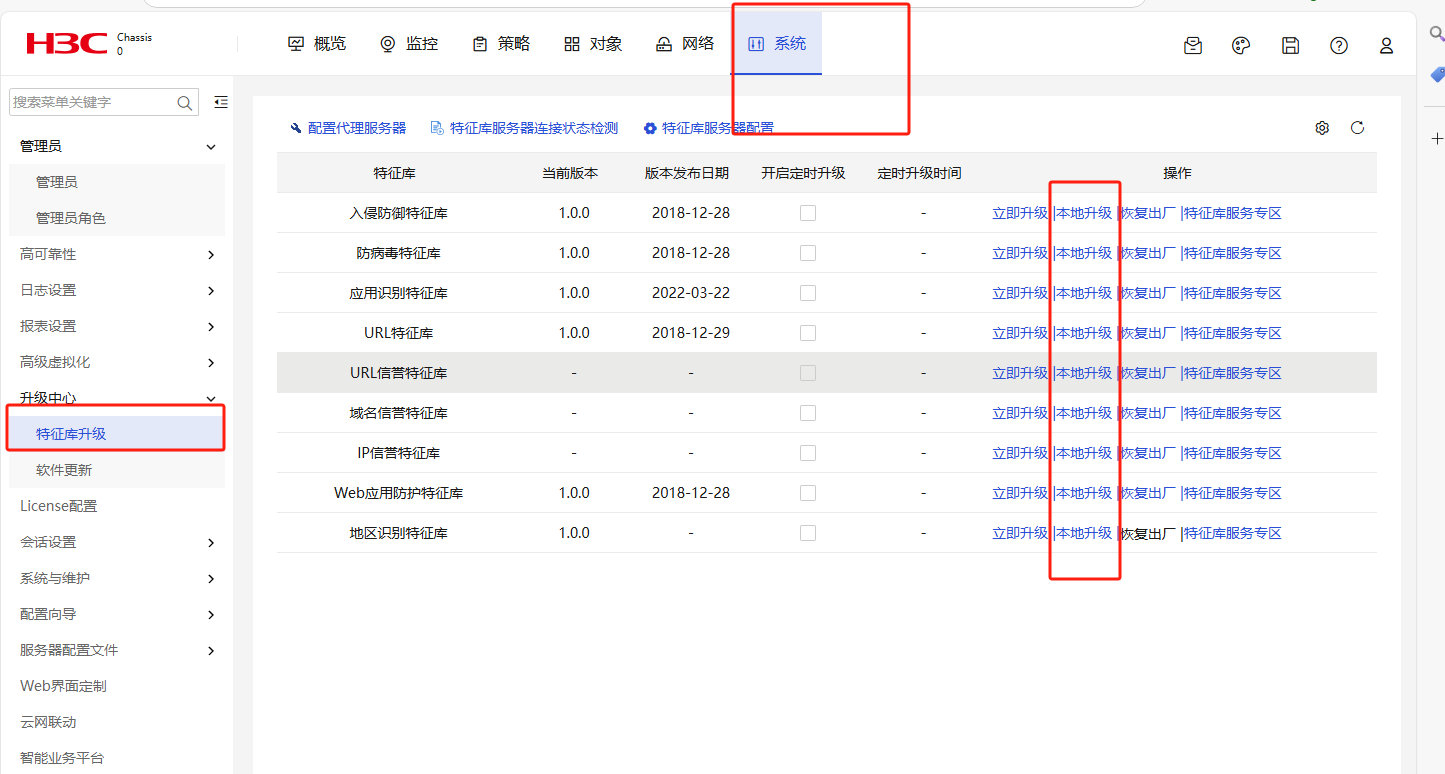
Task: Click 本地升级 for IP信誉特征库
Action: [x=1084, y=453]
